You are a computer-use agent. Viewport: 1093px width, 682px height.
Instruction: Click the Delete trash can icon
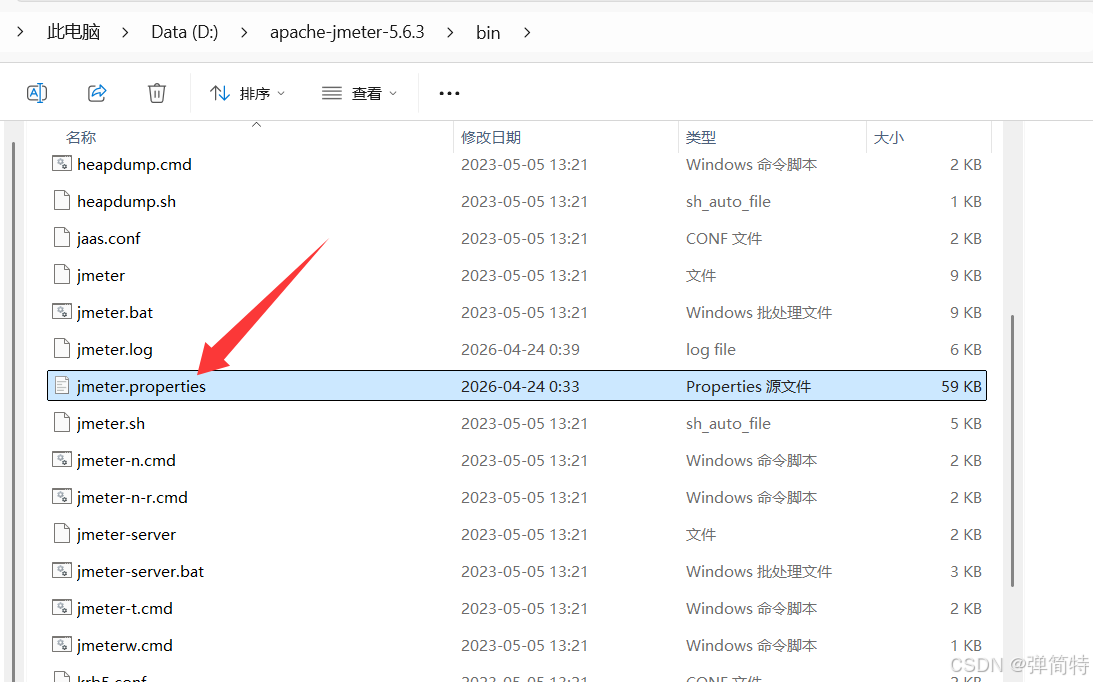(x=157, y=93)
